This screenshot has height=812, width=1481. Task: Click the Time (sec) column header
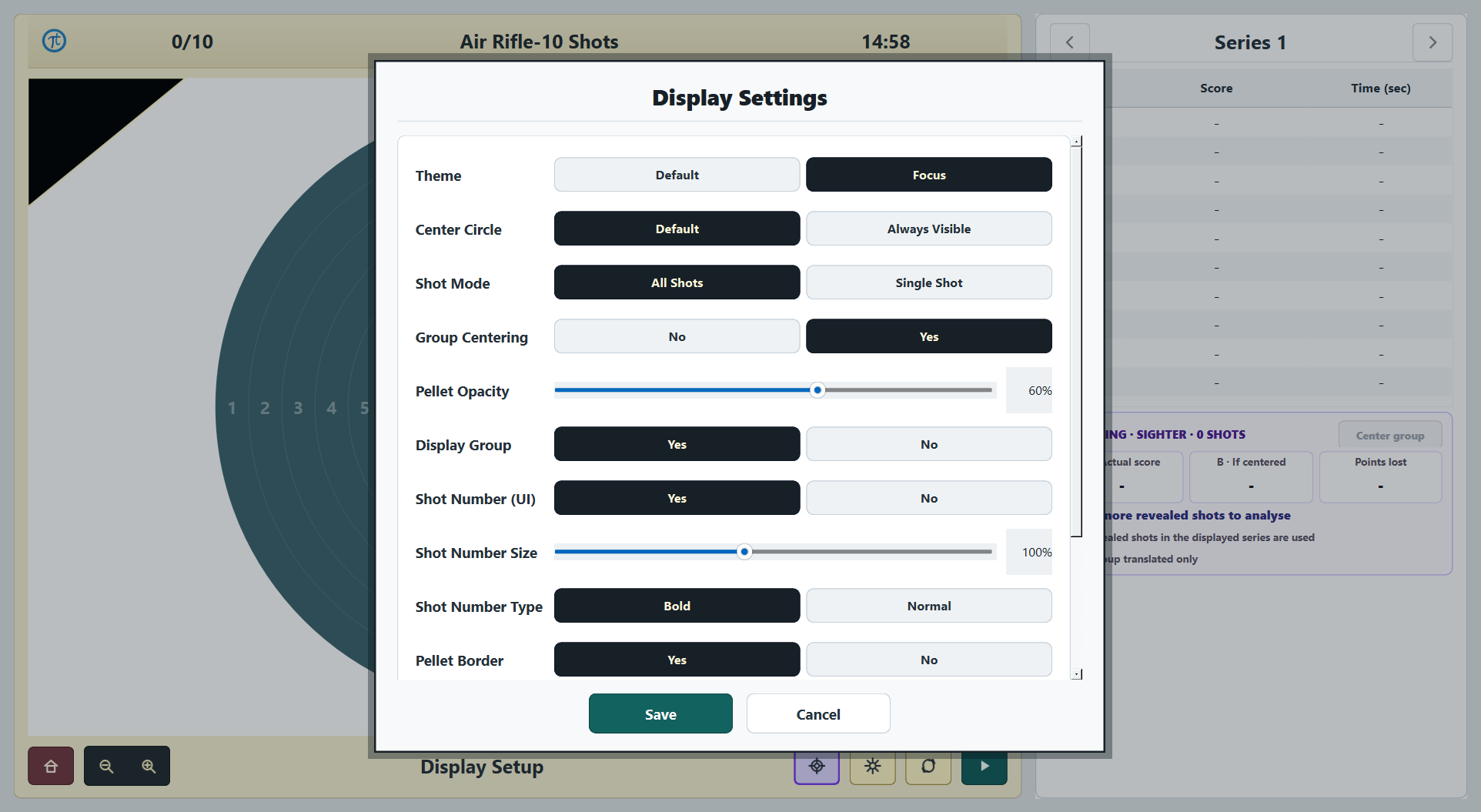(x=1381, y=88)
